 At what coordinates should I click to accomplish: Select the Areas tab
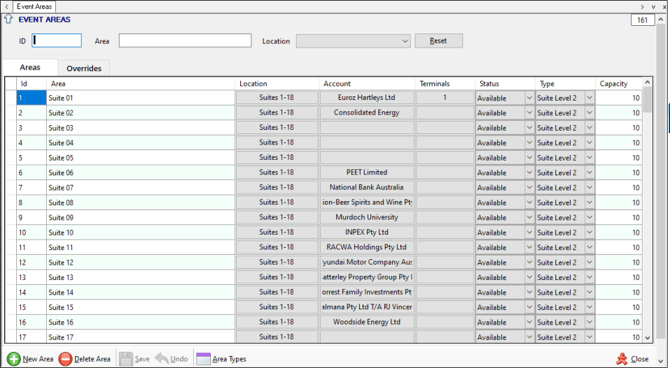(30, 68)
